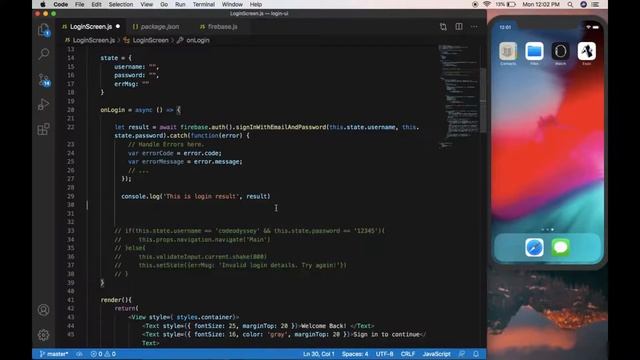Switch to the package.json tab
The width and height of the screenshot is (640, 360).
point(160,27)
